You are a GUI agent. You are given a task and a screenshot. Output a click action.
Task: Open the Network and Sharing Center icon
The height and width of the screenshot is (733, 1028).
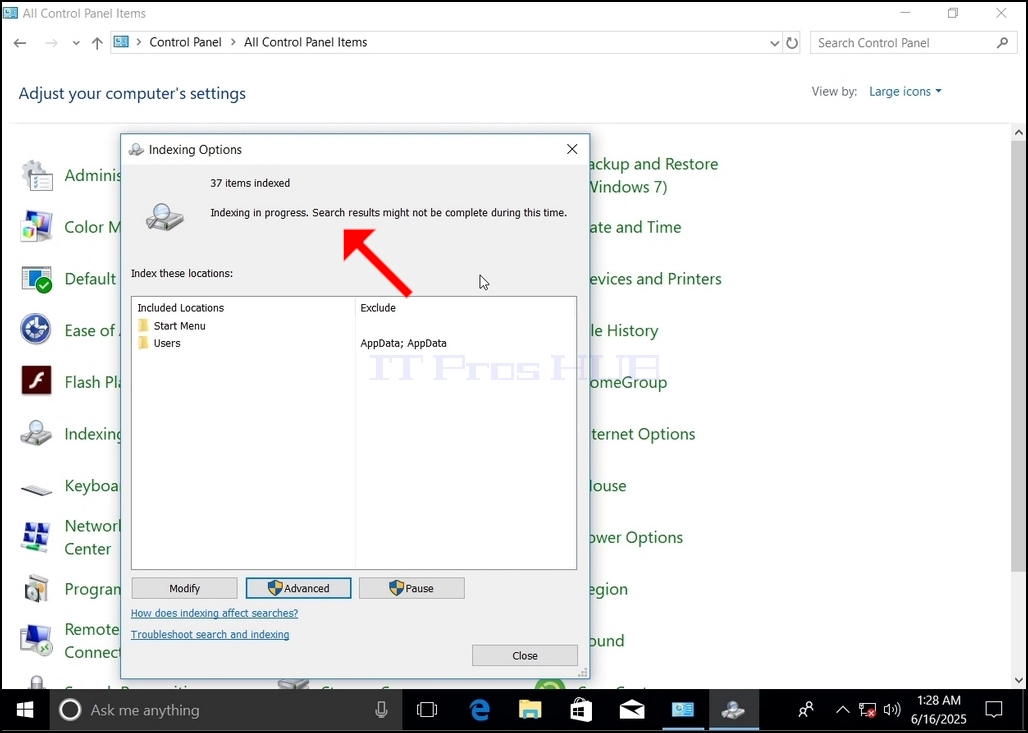point(37,537)
